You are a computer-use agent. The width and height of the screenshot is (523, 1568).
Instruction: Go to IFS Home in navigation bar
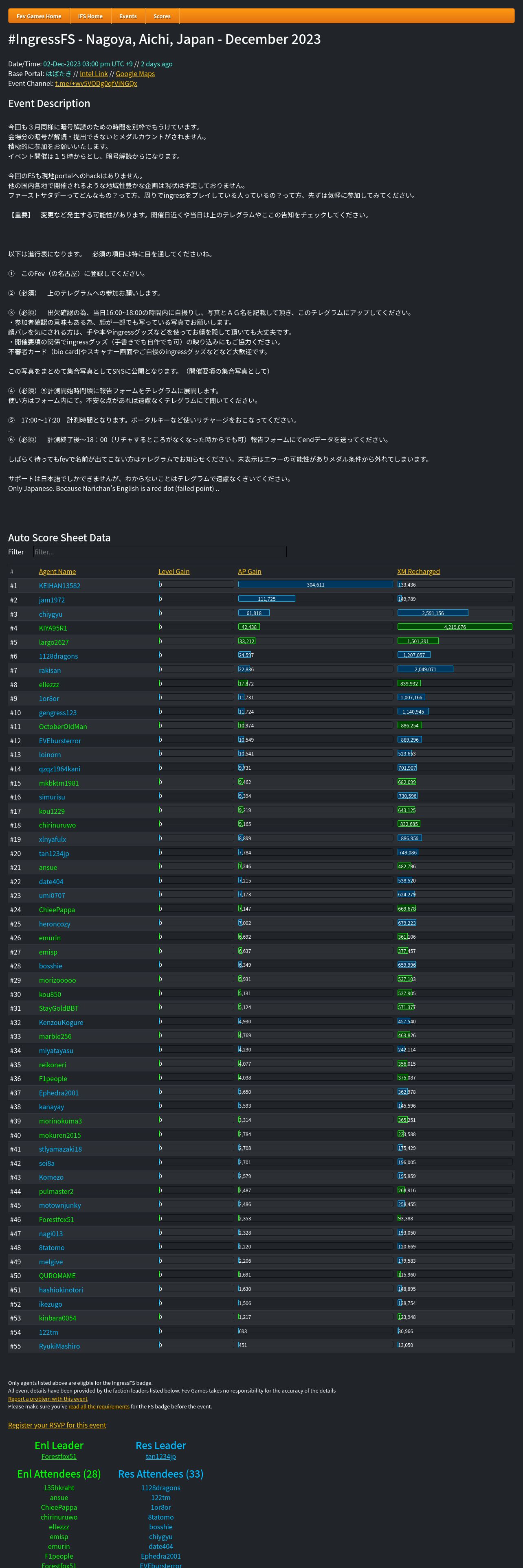[90, 16]
